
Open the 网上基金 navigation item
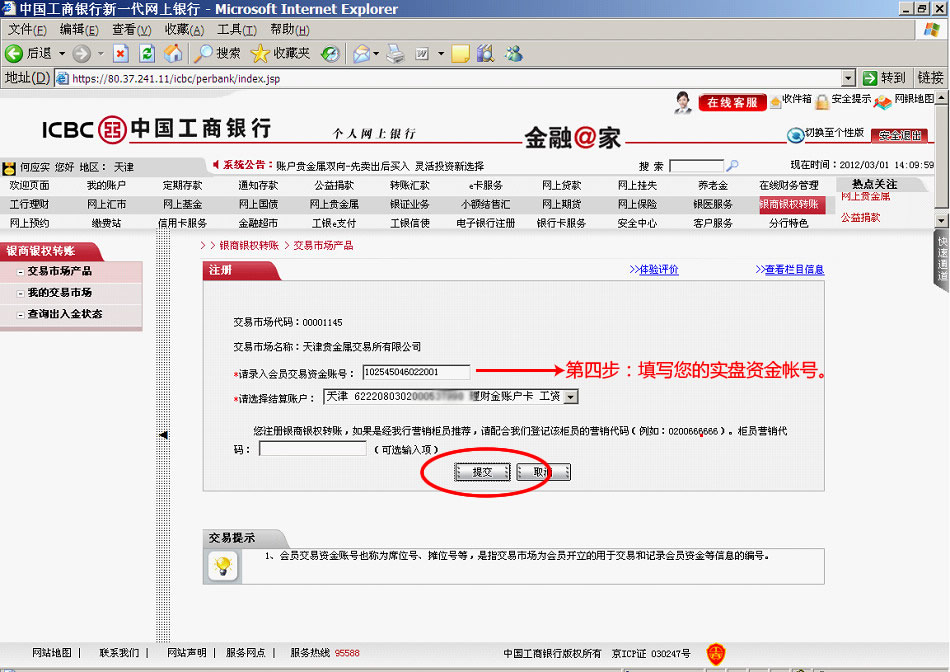[x=182, y=204]
